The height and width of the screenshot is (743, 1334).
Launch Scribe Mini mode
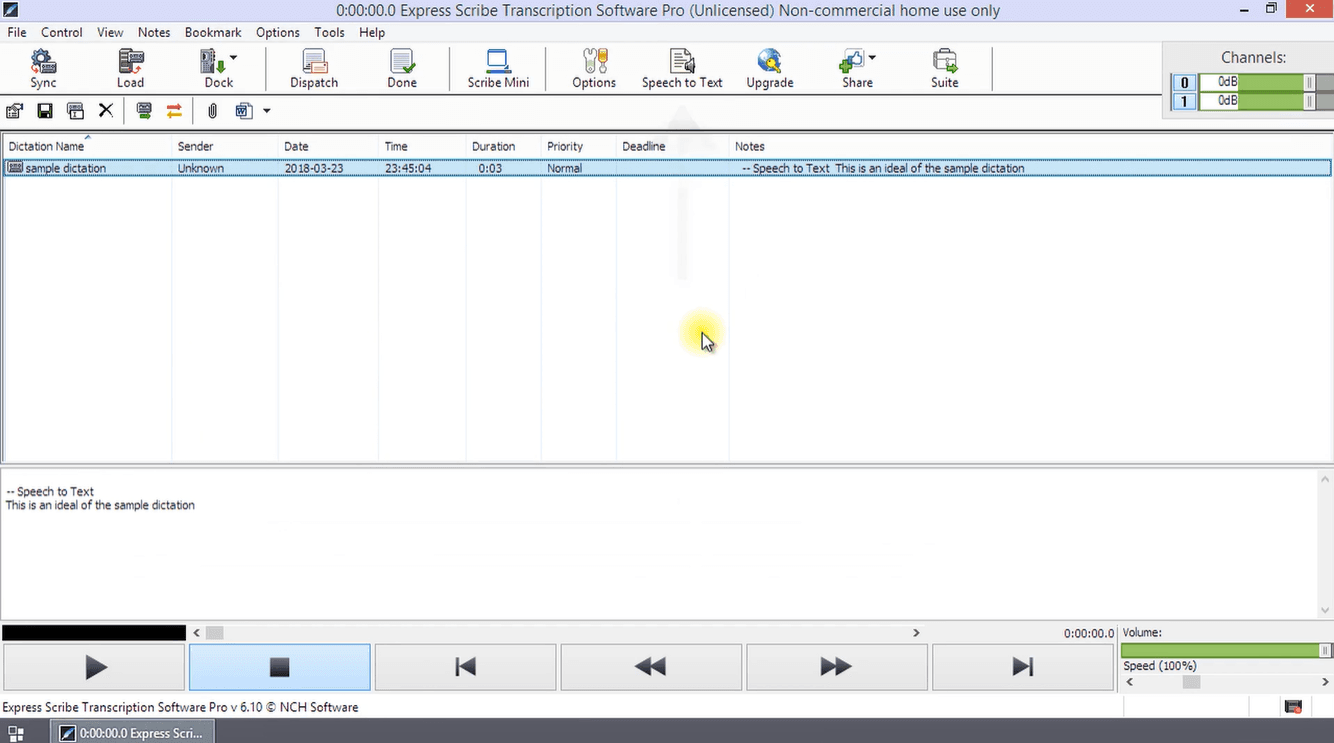(x=498, y=69)
